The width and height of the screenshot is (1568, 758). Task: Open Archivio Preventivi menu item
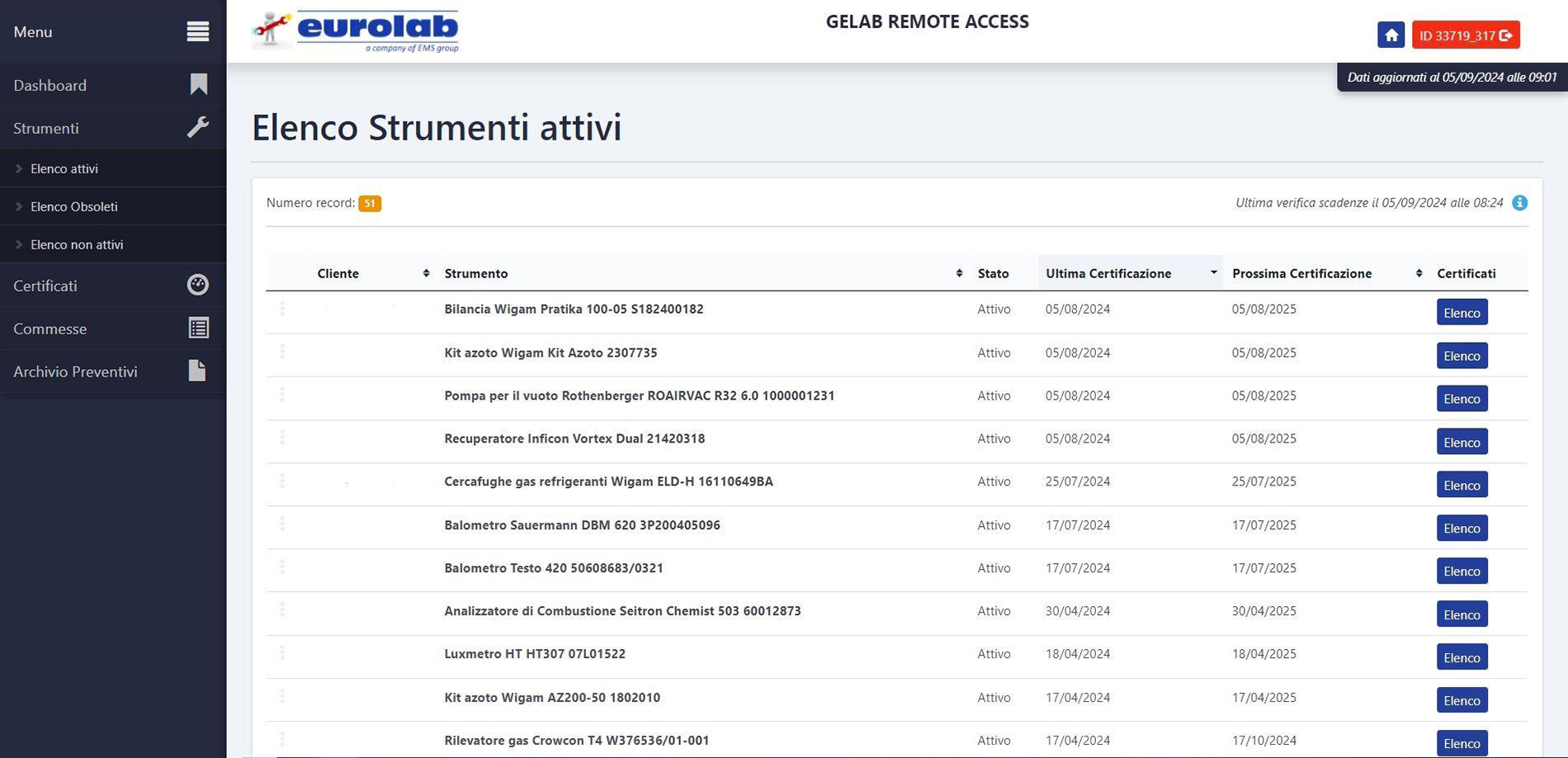coord(113,371)
